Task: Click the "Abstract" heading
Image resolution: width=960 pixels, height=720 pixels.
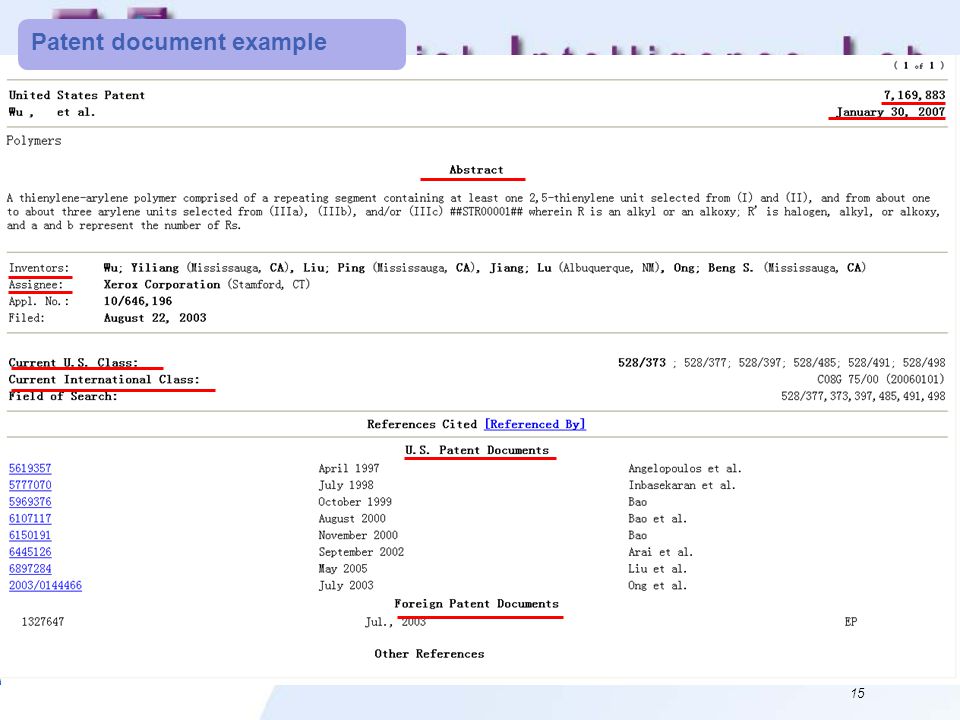Action: click(476, 170)
